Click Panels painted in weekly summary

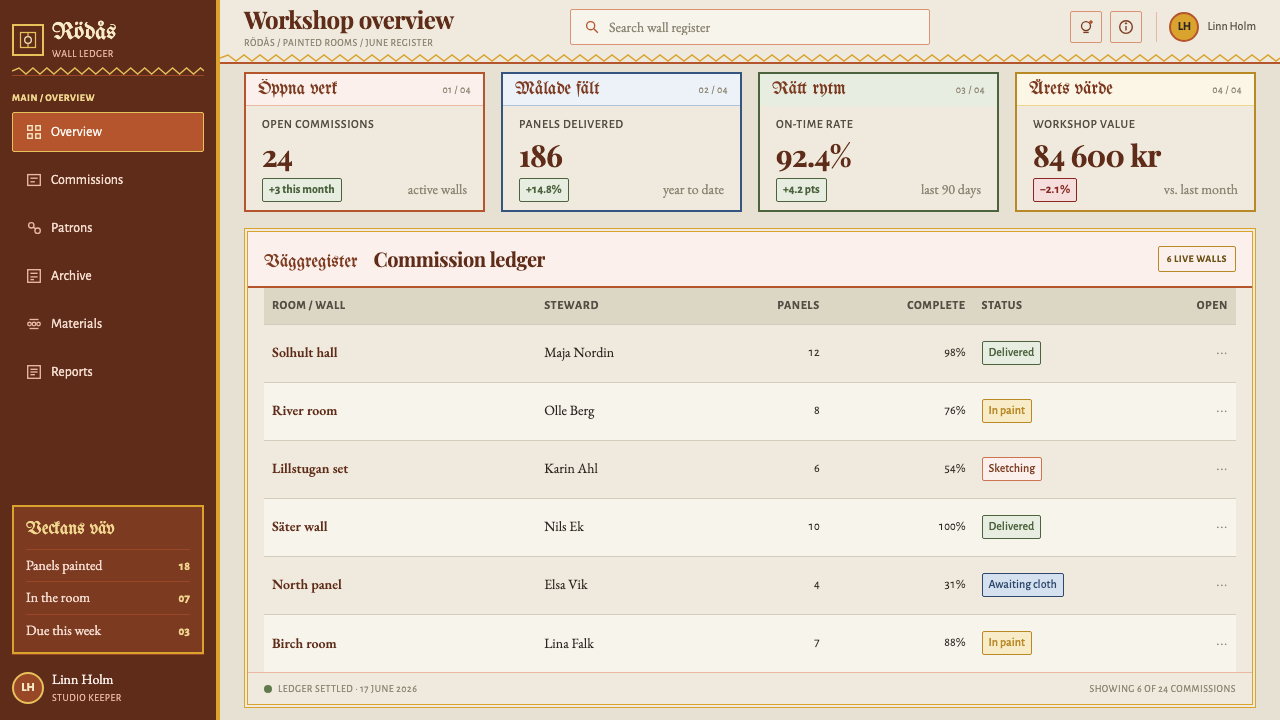108,566
